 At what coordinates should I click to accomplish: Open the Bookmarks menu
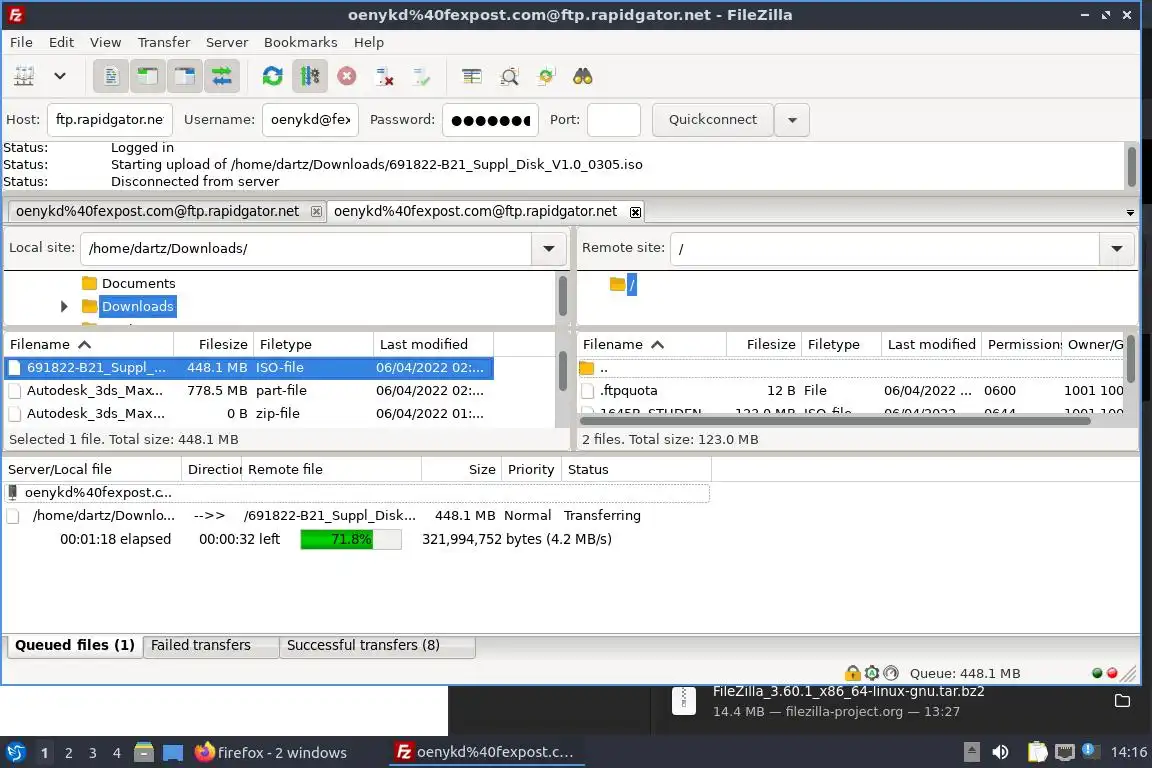(x=300, y=43)
